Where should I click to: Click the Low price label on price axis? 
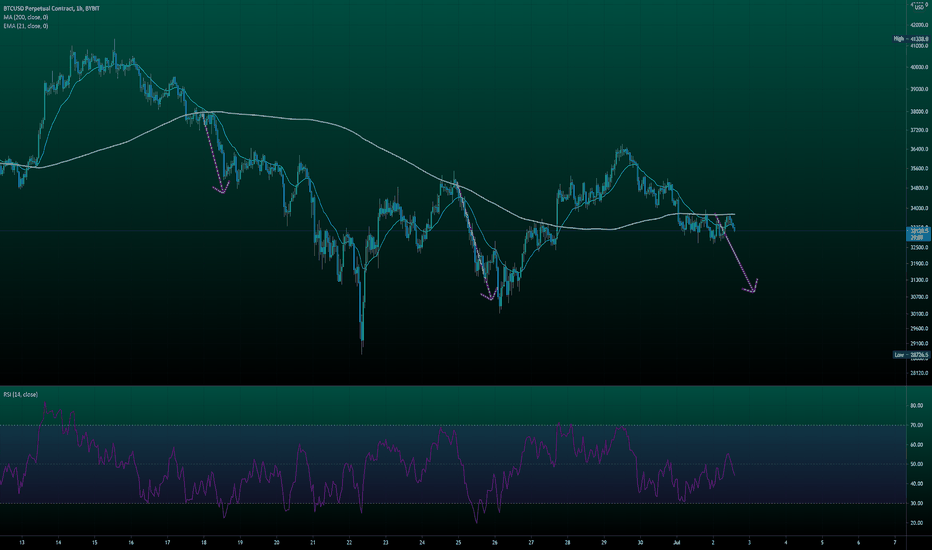911,355
